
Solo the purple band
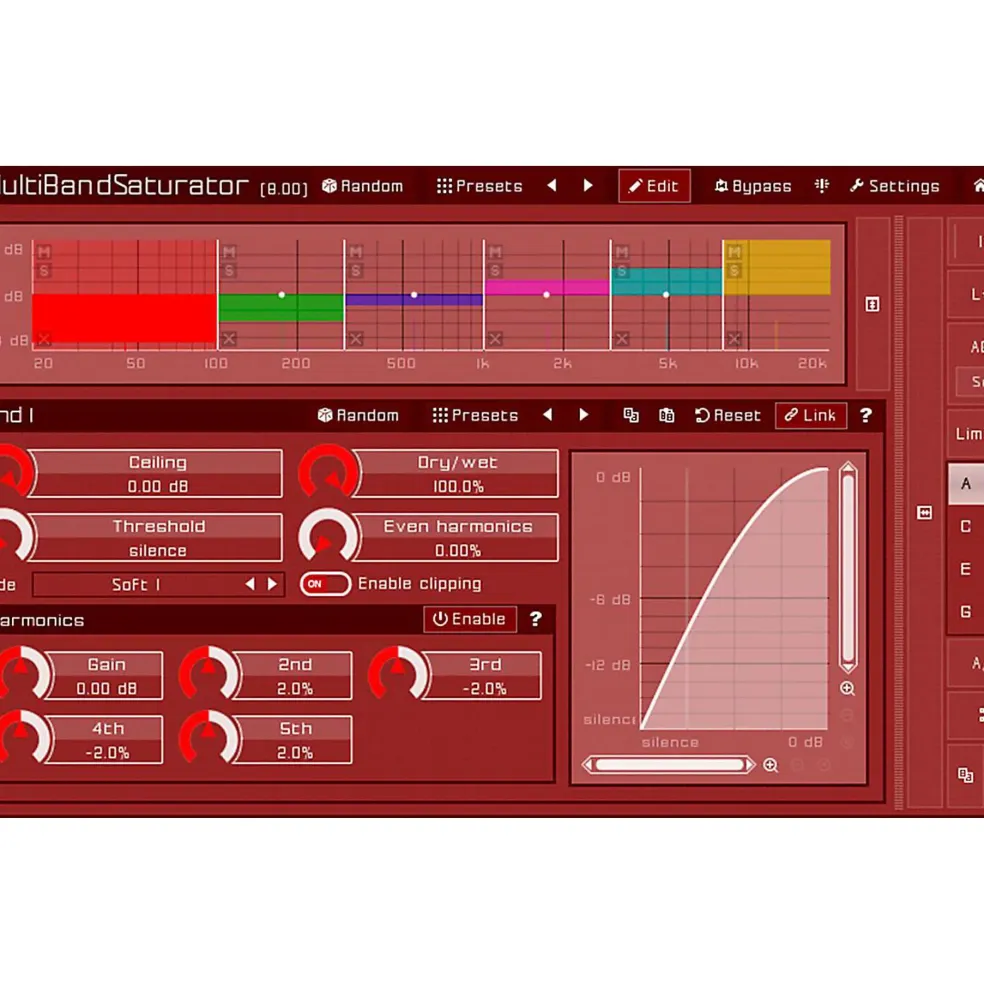tap(356, 271)
